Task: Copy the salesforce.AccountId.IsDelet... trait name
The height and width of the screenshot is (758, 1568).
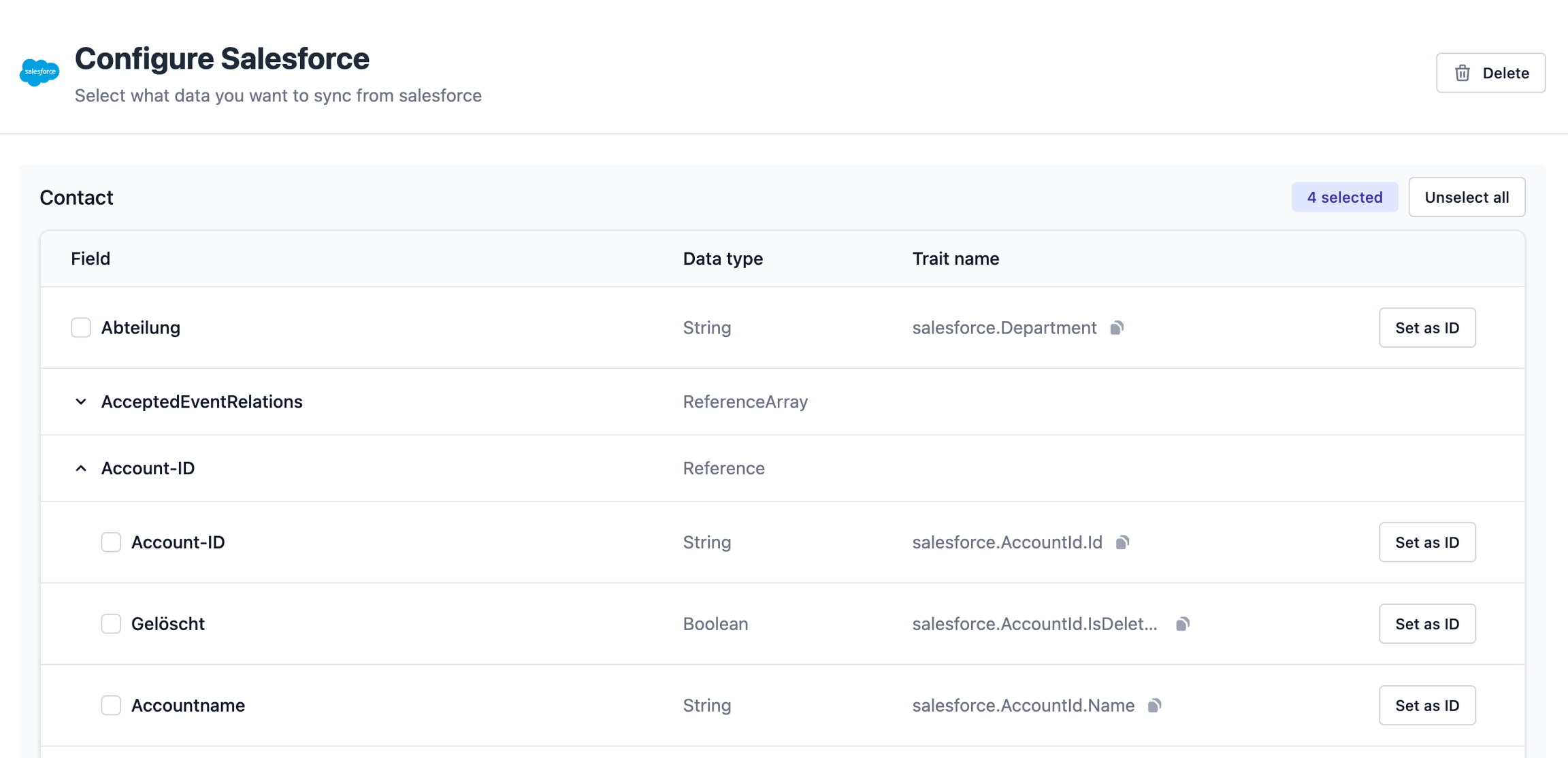Action: click(1183, 624)
